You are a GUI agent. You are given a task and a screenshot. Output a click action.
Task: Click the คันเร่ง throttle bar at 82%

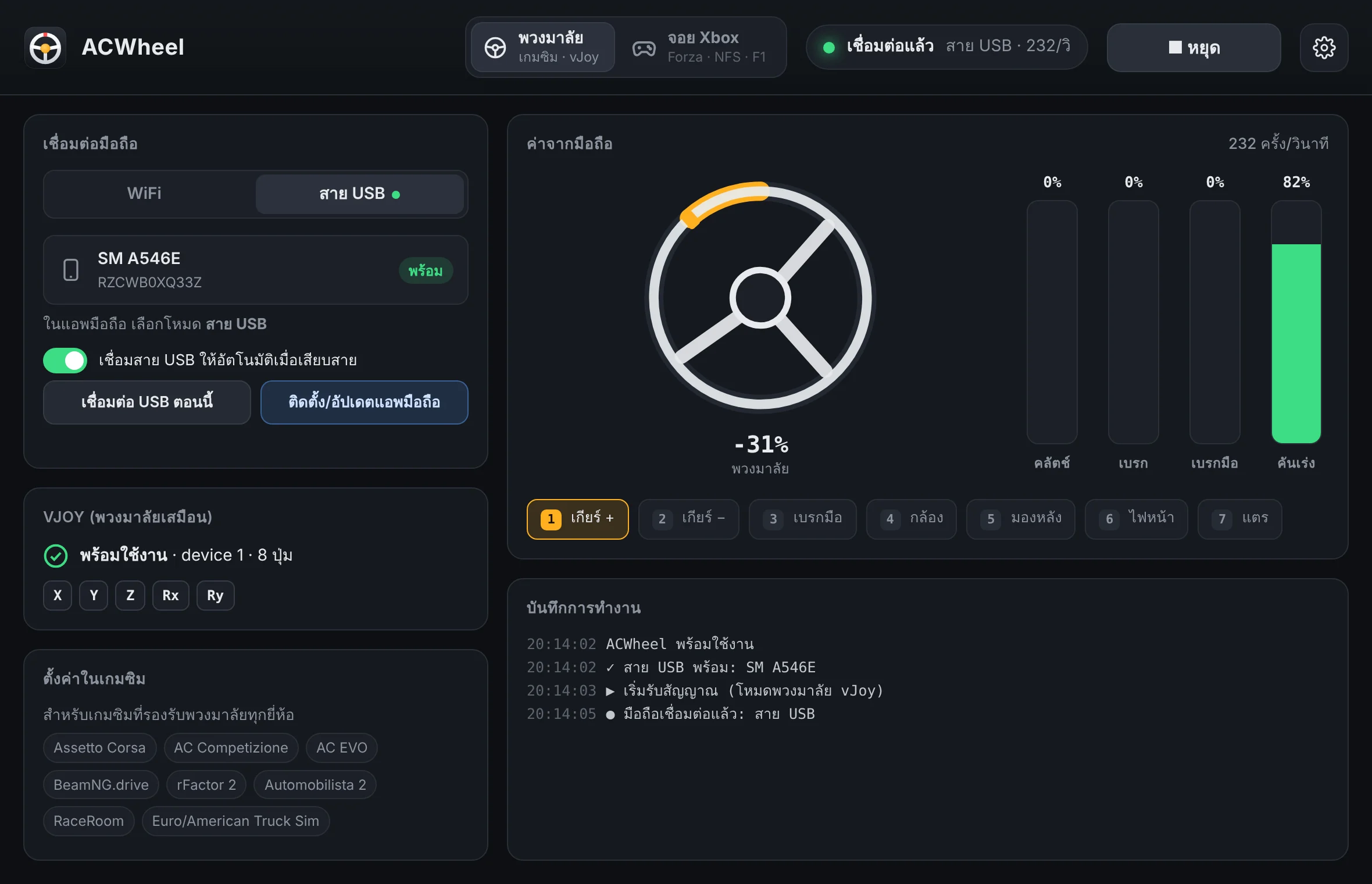(x=1296, y=322)
